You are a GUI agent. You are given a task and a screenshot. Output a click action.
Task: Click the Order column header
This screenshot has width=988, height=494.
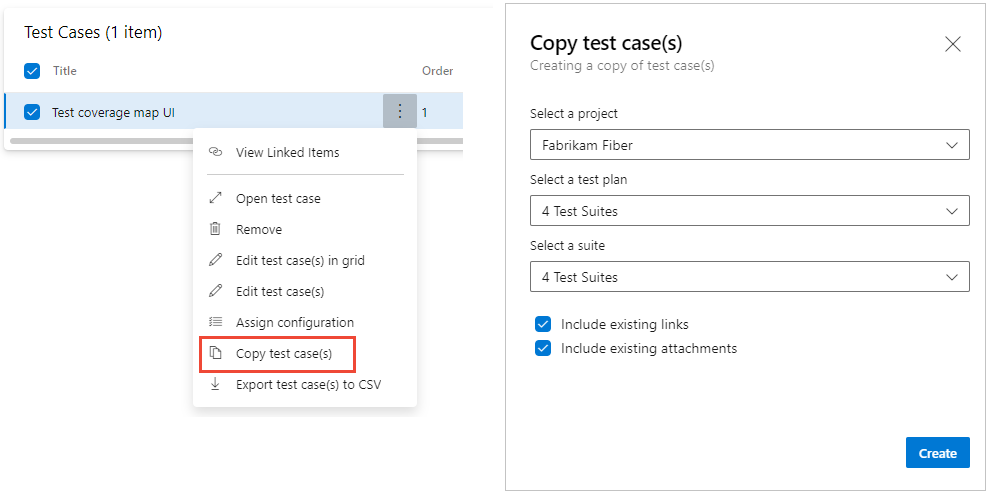[x=437, y=71]
